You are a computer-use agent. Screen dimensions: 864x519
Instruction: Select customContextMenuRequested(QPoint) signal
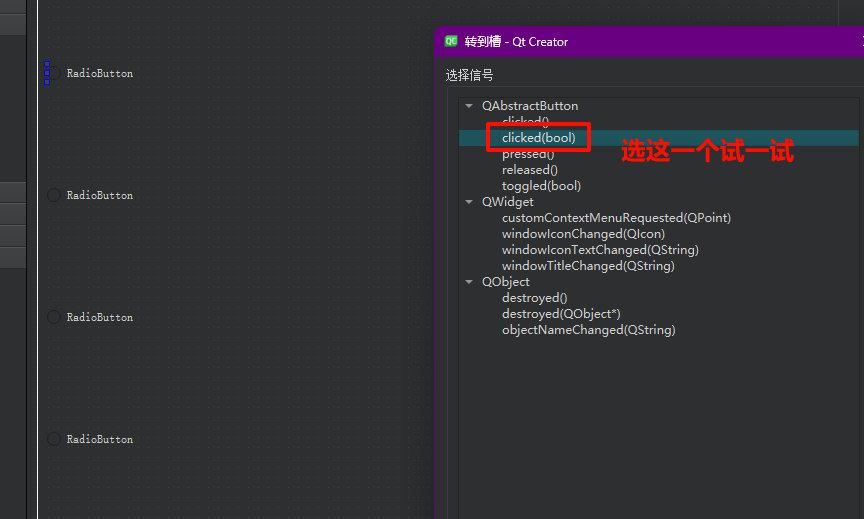[x=616, y=218]
